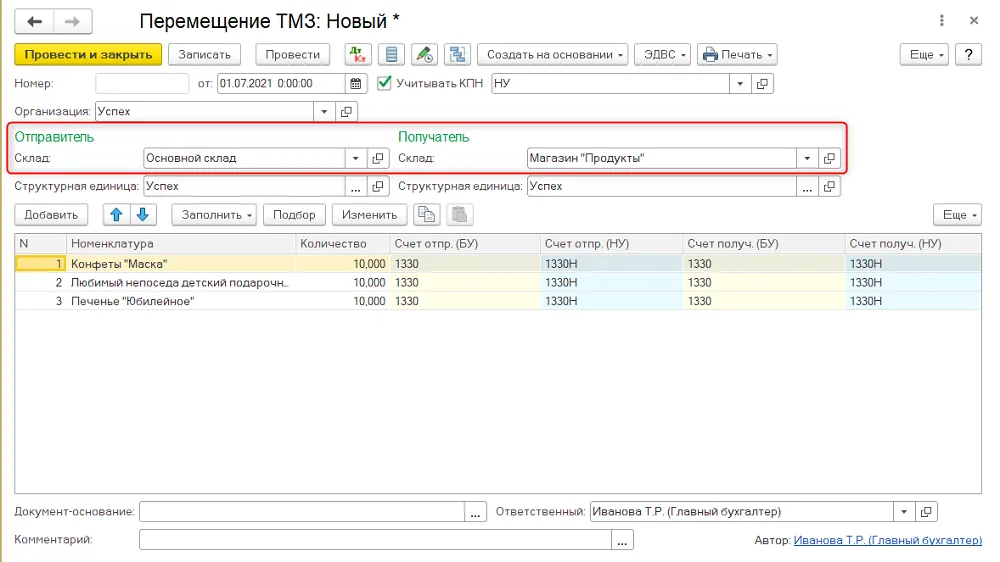Click the Счет получ. (БУ) column header
This screenshot has width=1000, height=562.
tap(763, 244)
